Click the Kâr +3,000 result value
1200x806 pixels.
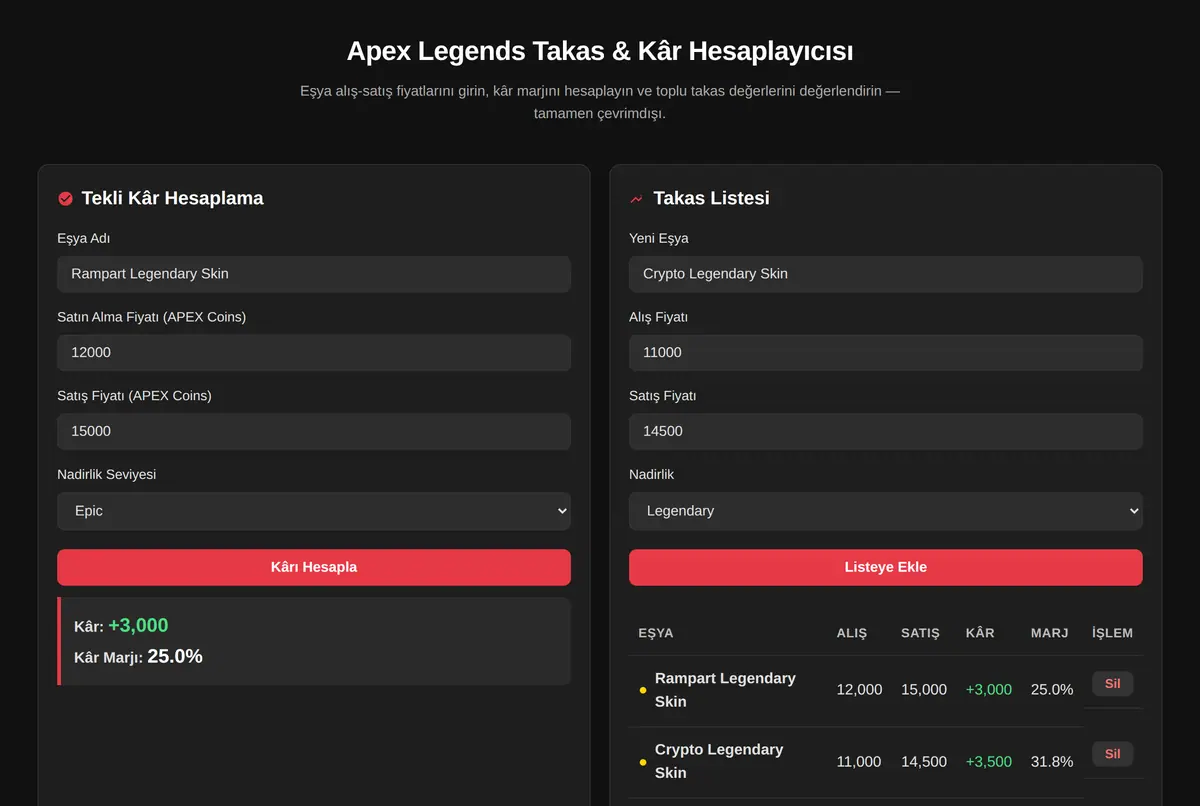point(138,626)
